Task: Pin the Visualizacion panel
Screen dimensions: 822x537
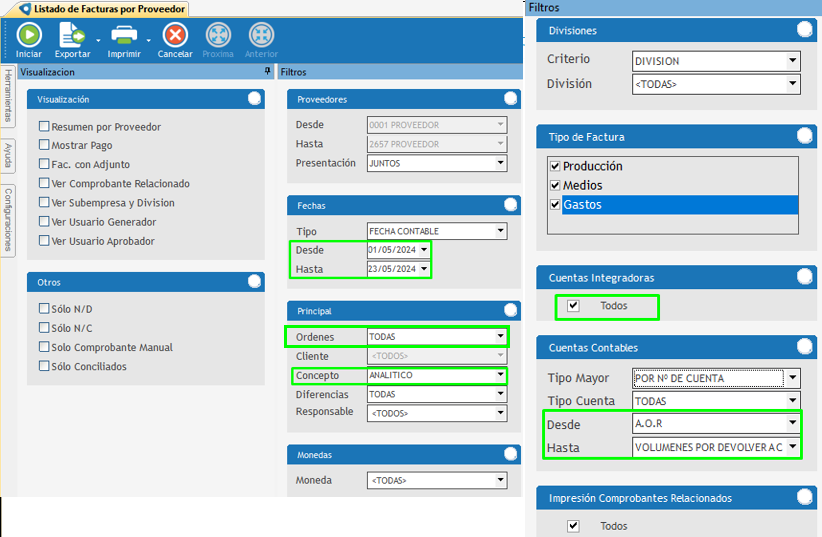Action: click(x=267, y=72)
